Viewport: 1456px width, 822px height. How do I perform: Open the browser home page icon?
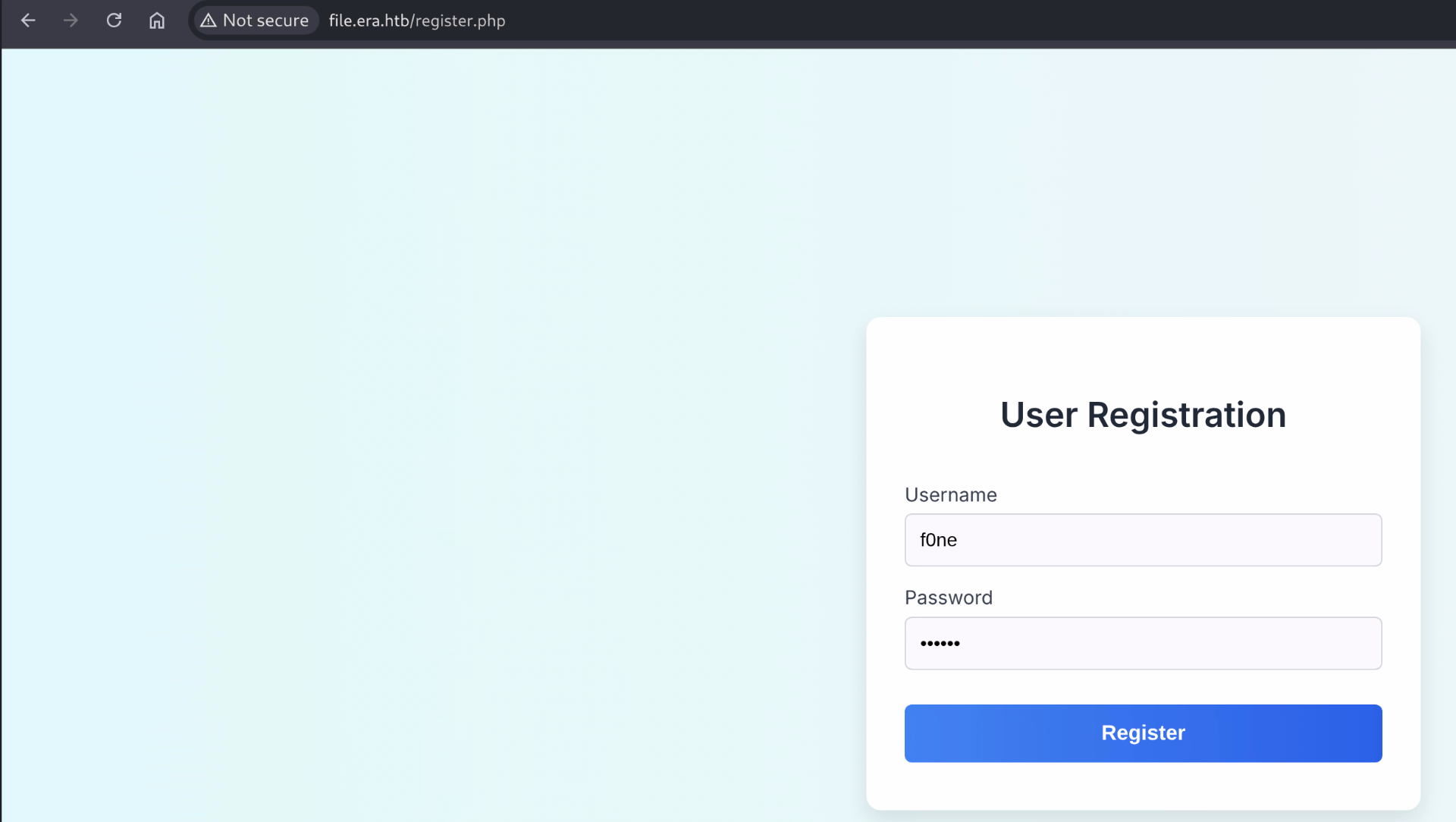coord(157,20)
